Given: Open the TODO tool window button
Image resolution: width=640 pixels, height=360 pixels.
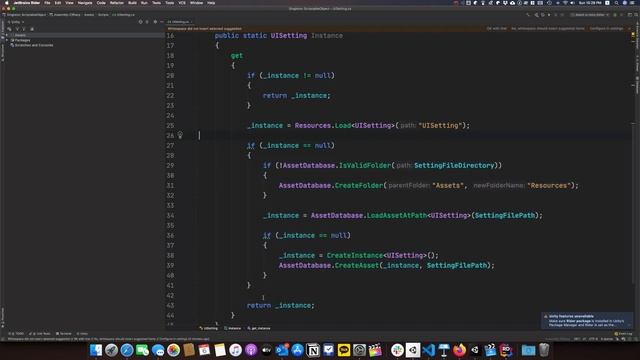Looking at the screenshot, I should click(16, 333).
